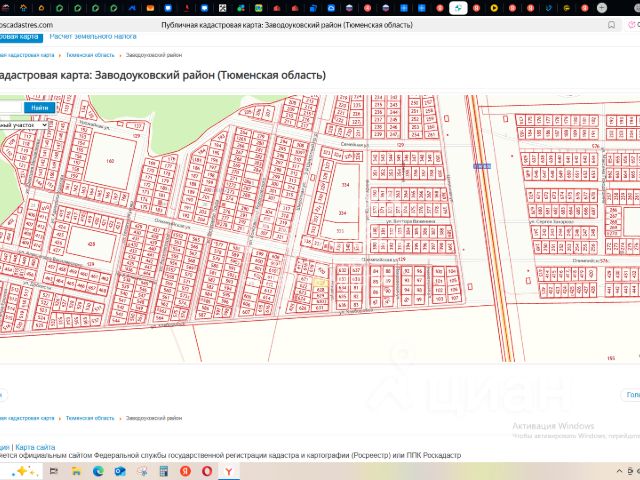The image size is (640, 480).
Task: Select land parcel 428 on the map
Action: tap(91, 244)
